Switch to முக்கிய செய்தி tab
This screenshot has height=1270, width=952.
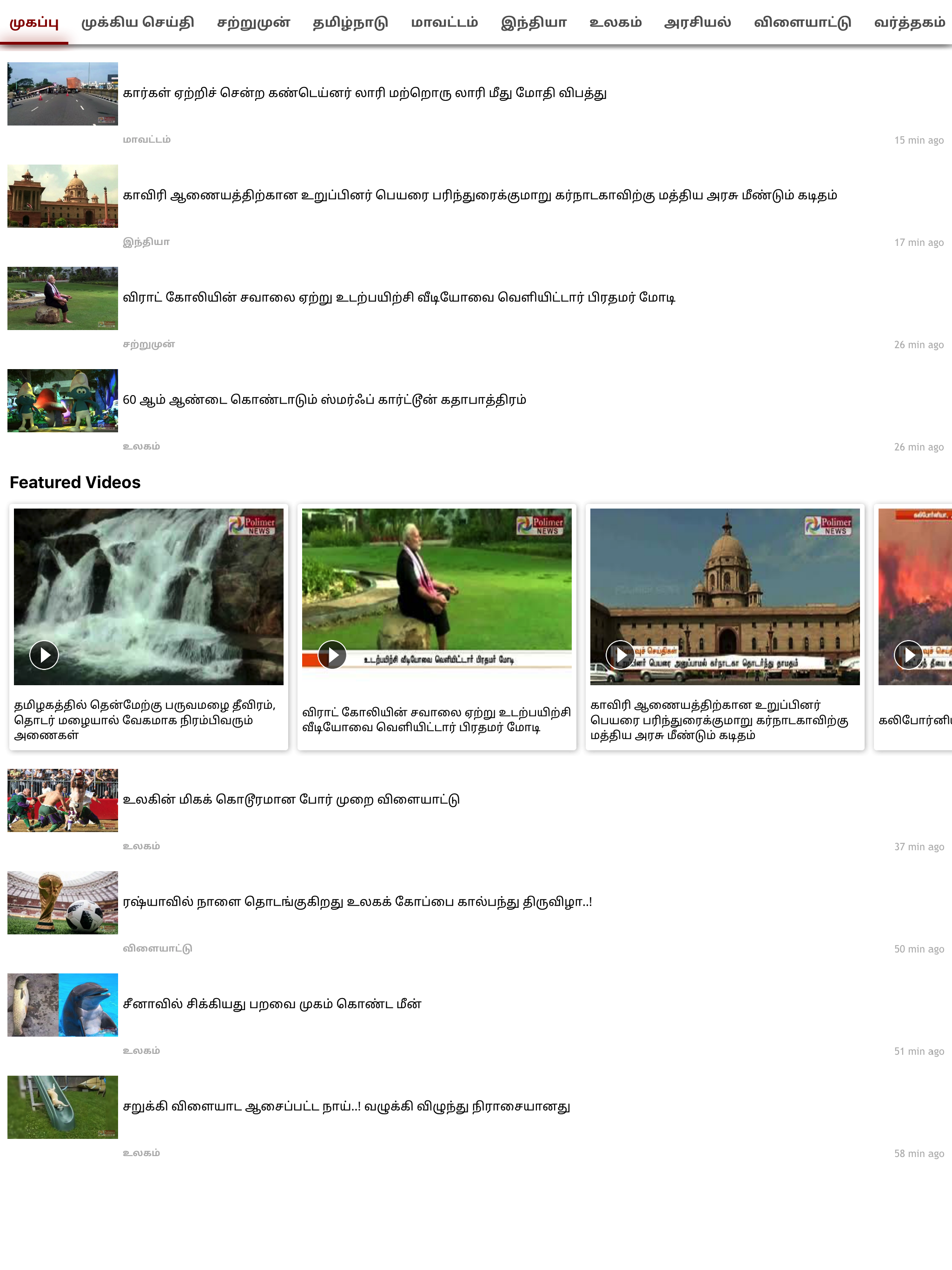pos(138,22)
